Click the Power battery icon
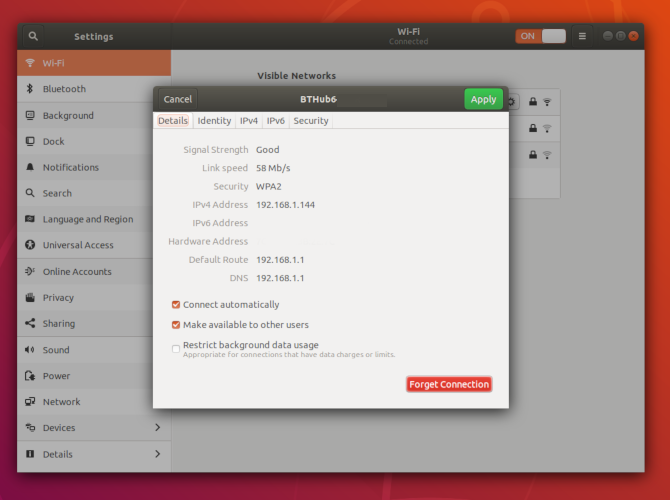Viewport: 670px width, 500px height. click(x=30, y=376)
